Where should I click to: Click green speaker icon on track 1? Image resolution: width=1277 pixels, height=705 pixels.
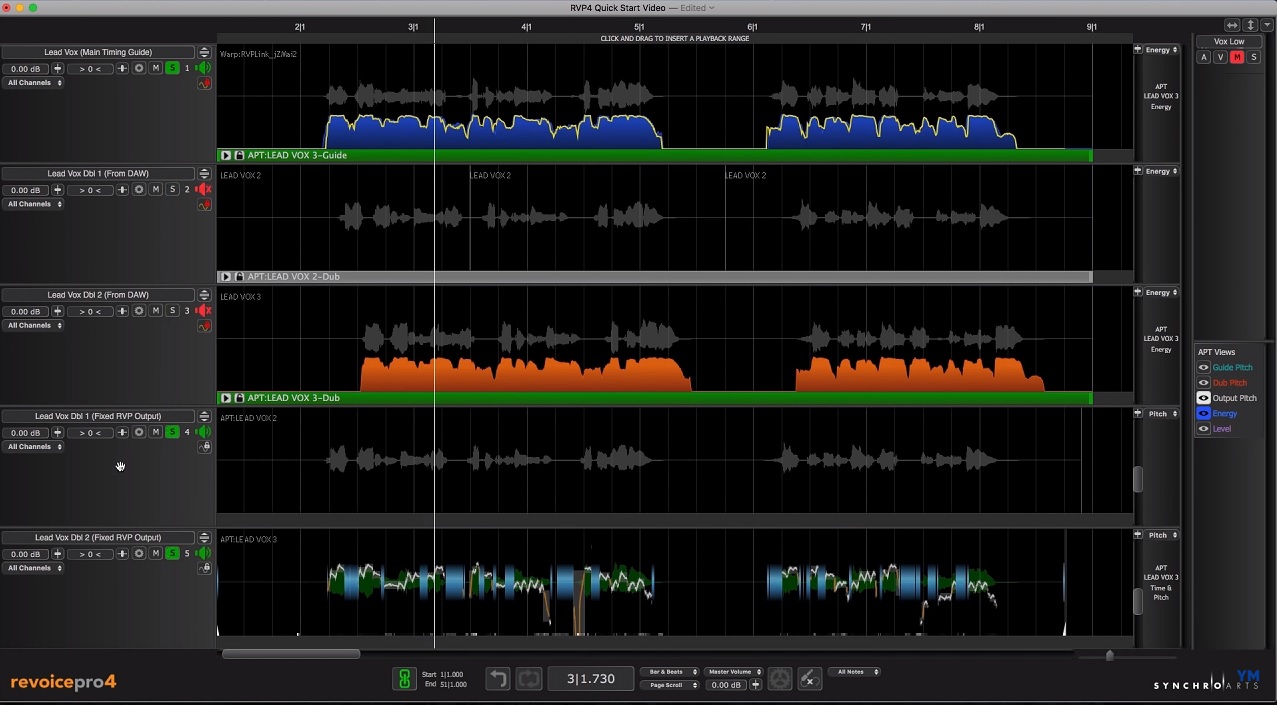coord(204,68)
